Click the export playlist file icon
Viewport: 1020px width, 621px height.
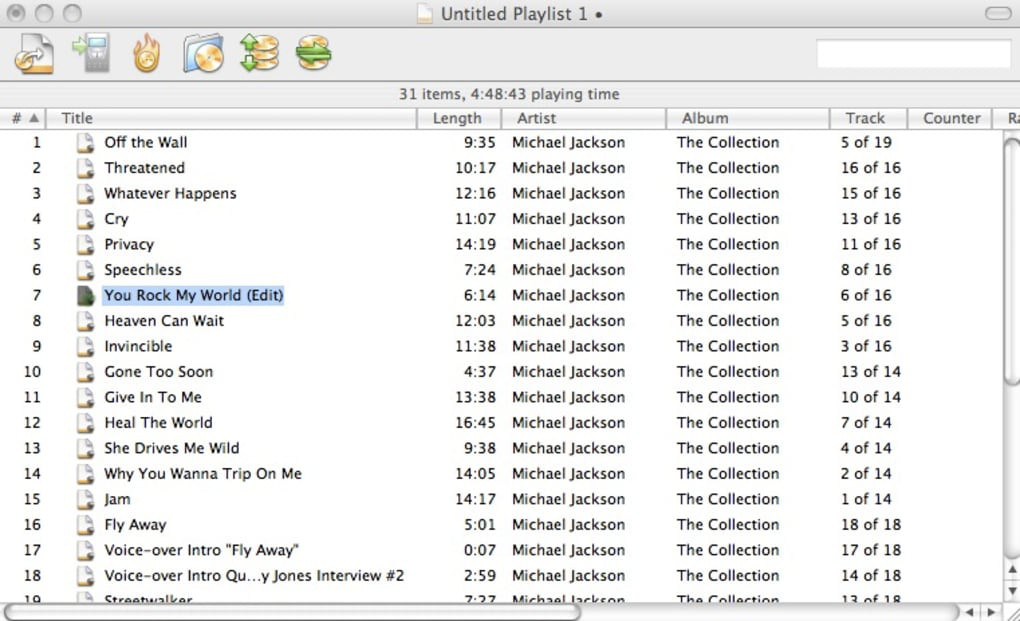click(34, 53)
